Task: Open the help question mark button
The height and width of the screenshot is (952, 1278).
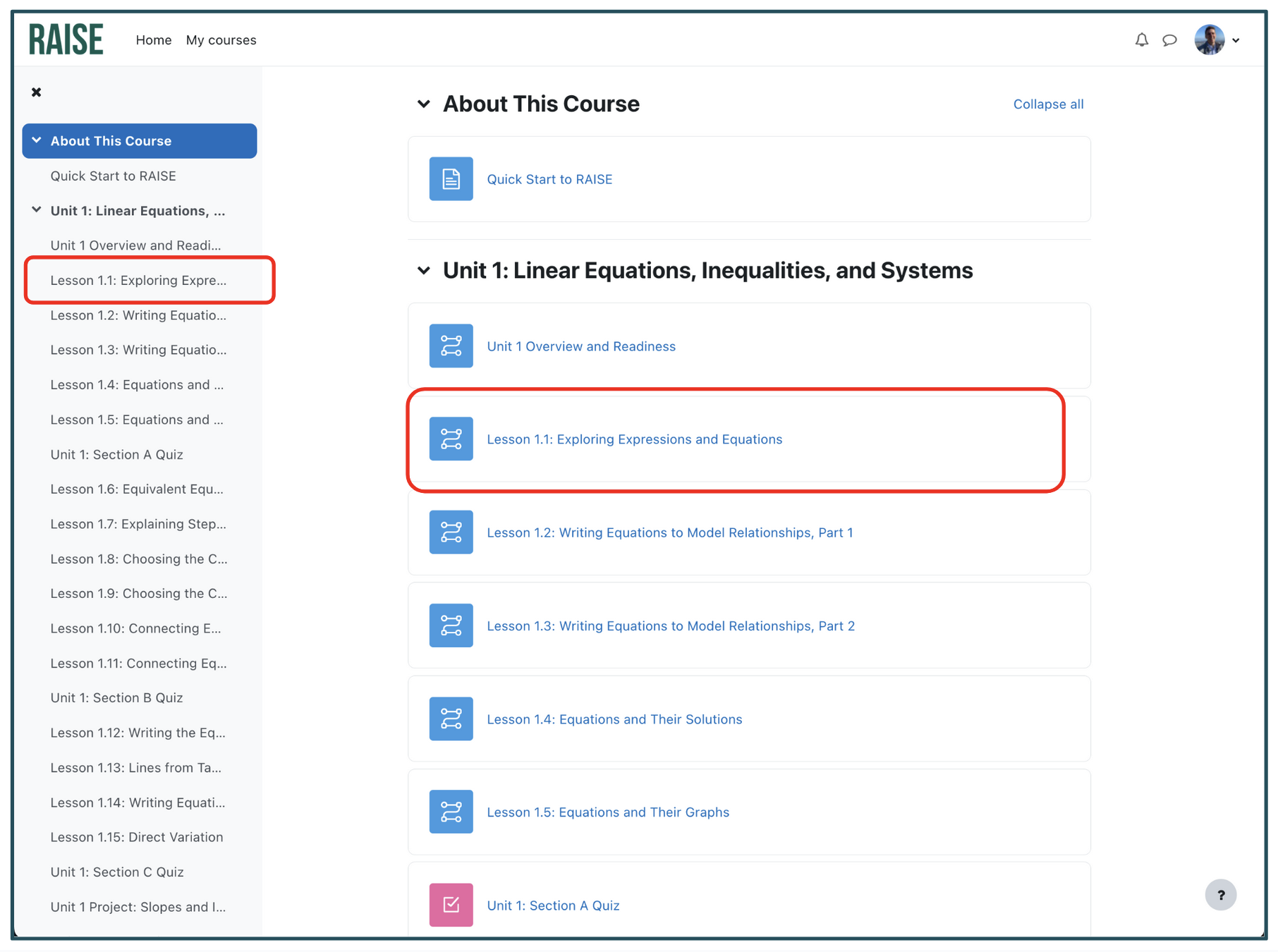Action: click(x=1220, y=895)
